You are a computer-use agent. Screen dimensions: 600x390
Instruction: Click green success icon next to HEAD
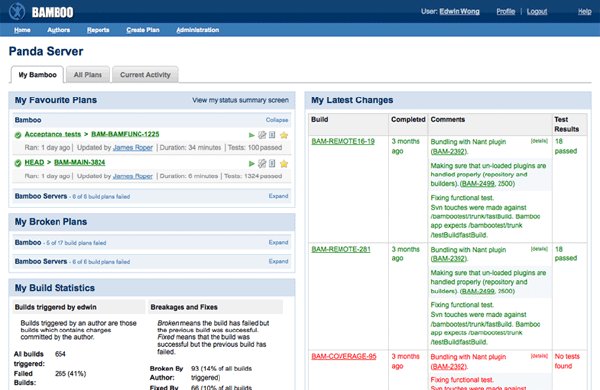18,163
